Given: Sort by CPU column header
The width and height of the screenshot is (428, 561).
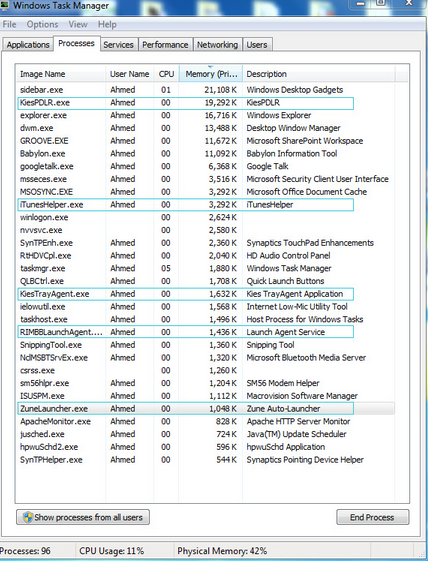Looking at the screenshot, I should [166, 74].
